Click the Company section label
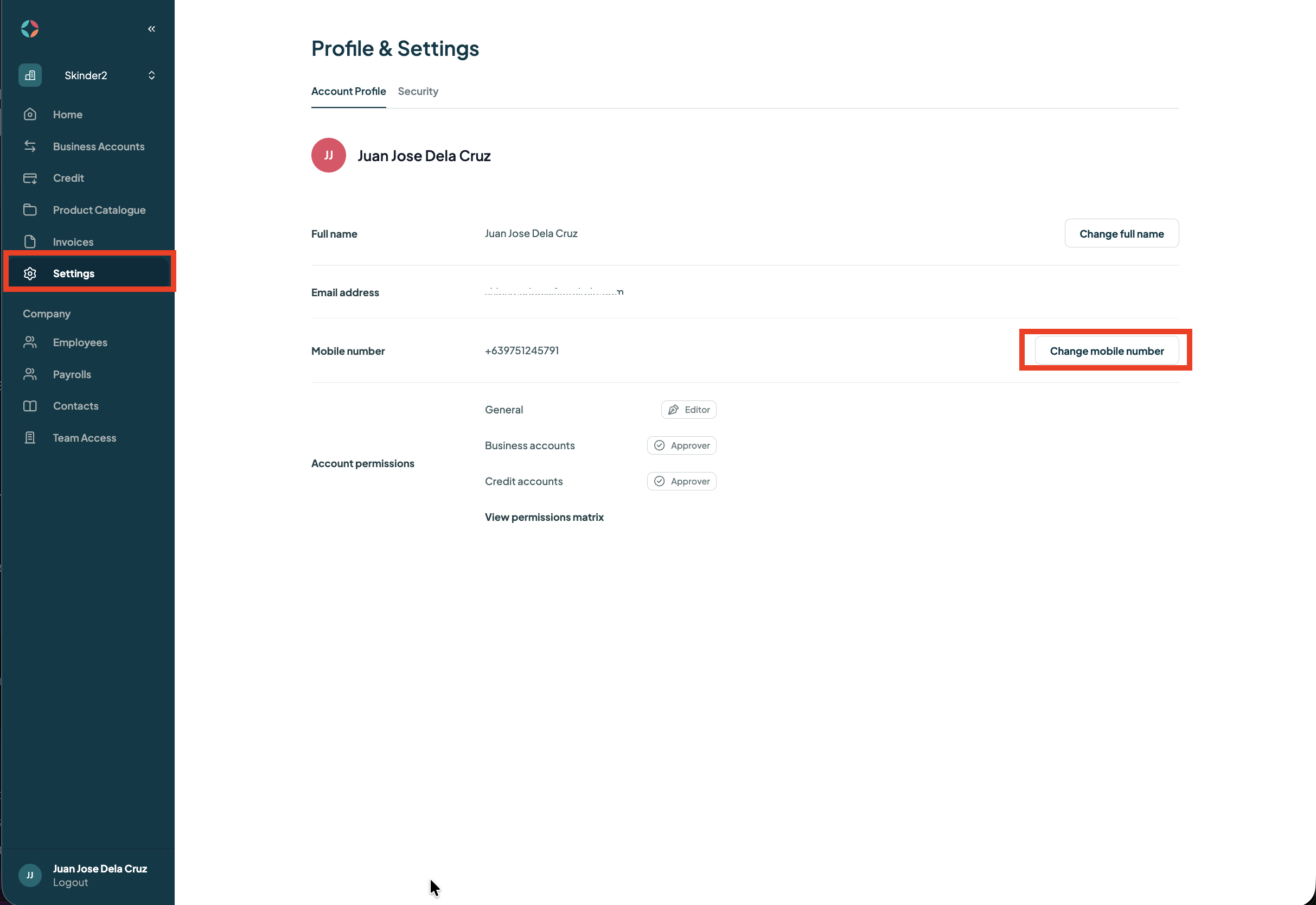 pos(47,314)
